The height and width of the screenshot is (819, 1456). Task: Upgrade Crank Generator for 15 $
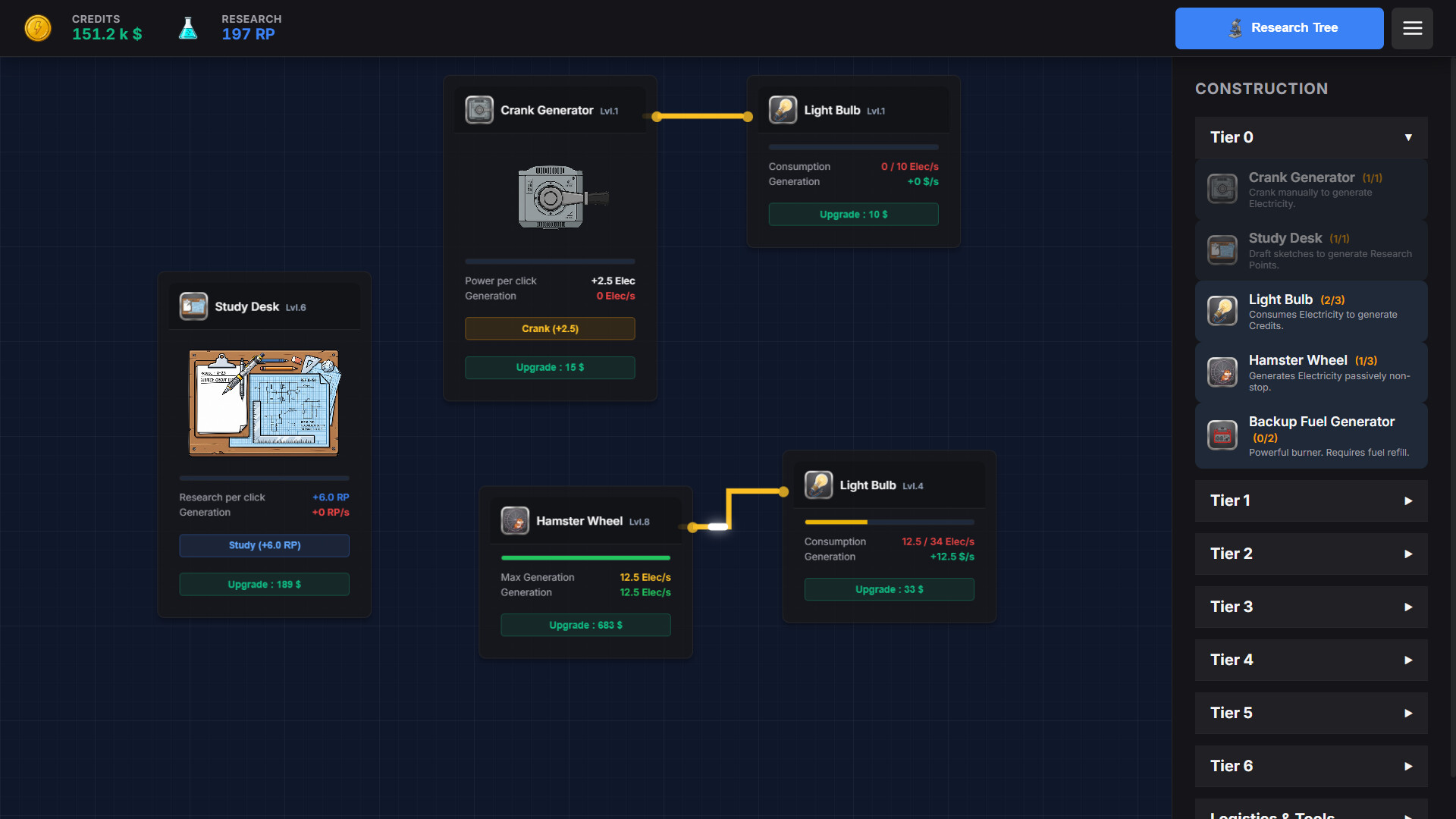[550, 368]
